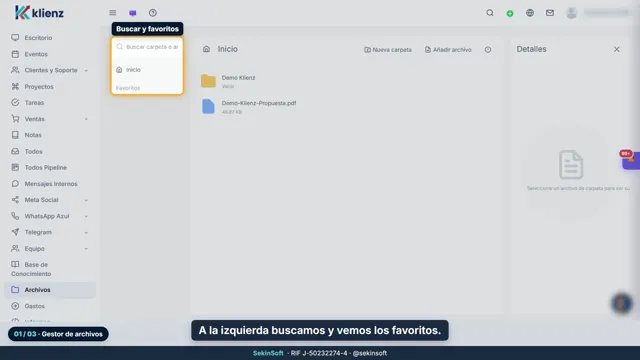This screenshot has height=360, width=640.
Task: Close the Detalles panel
Action: 616,49
